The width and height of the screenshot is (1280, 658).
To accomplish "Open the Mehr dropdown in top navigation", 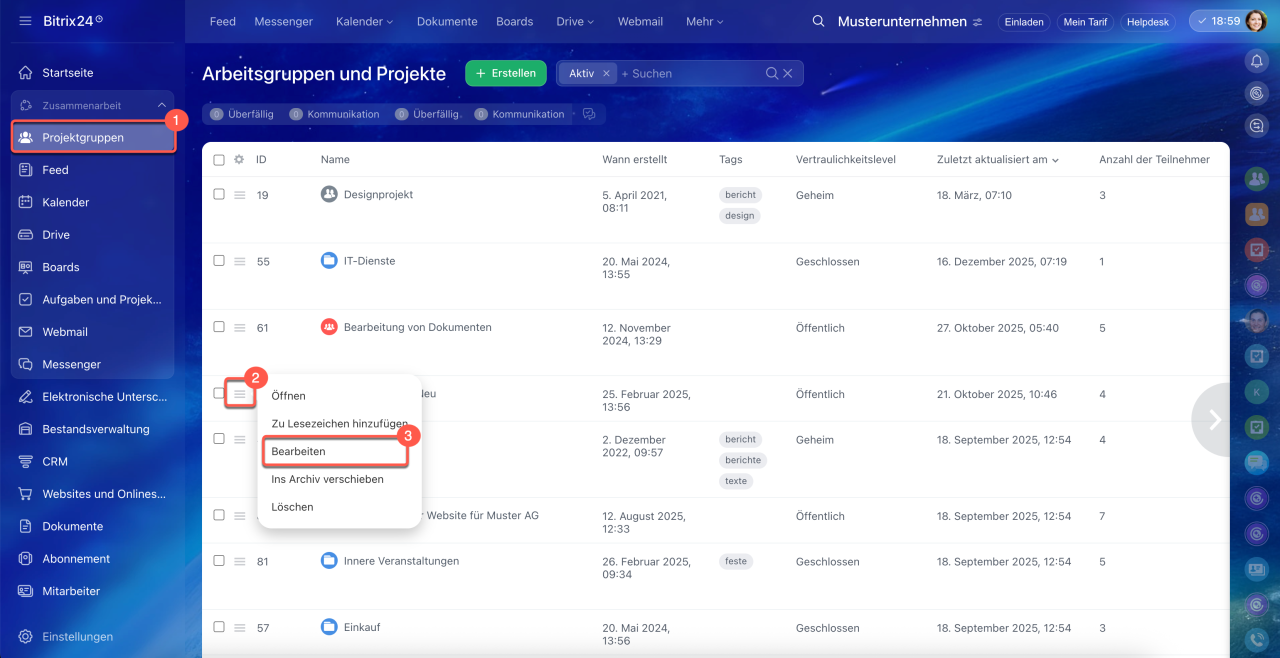I will [704, 21].
